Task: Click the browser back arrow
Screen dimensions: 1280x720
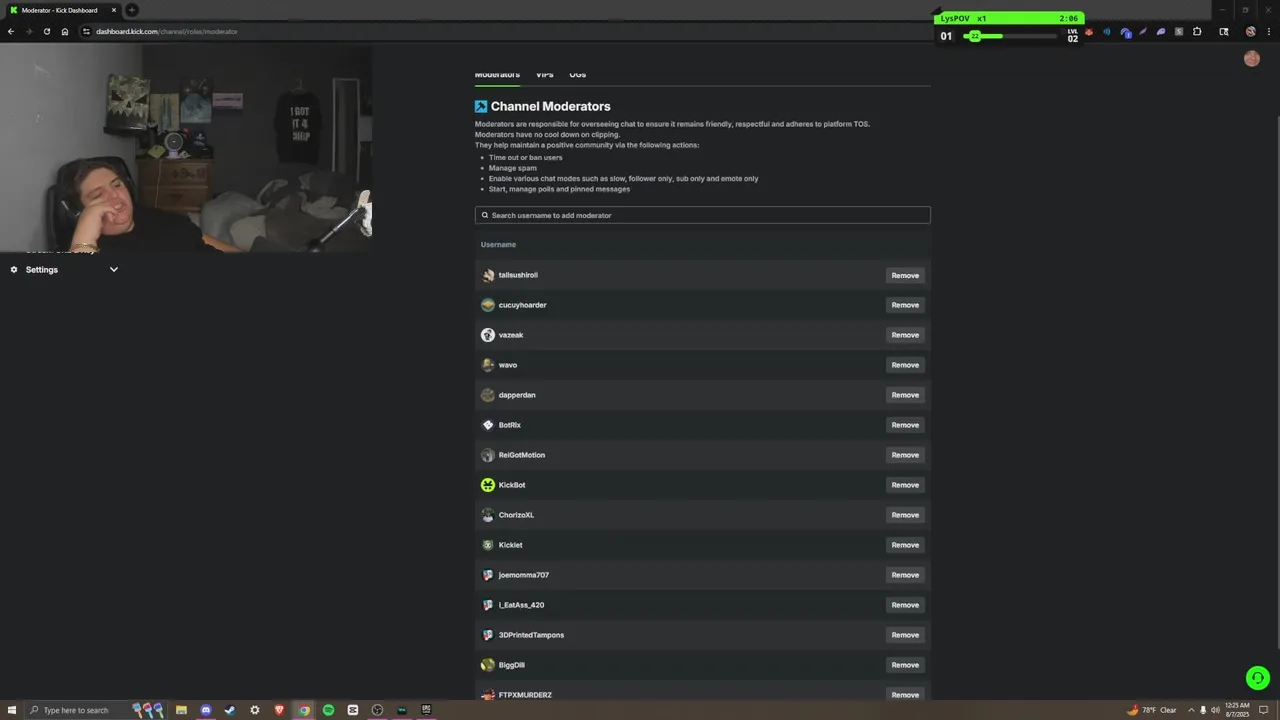Action: (x=11, y=31)
